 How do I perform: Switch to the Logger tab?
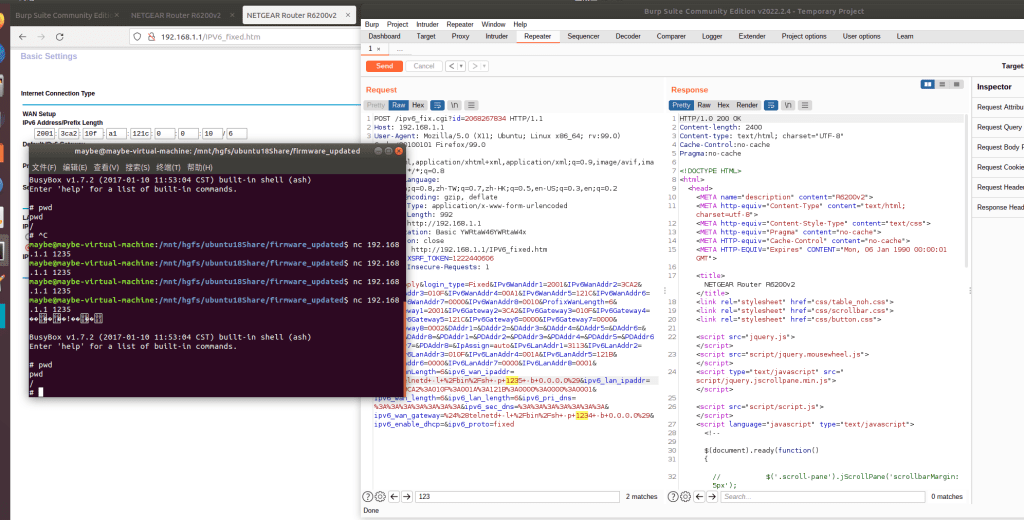coord(712,37)
